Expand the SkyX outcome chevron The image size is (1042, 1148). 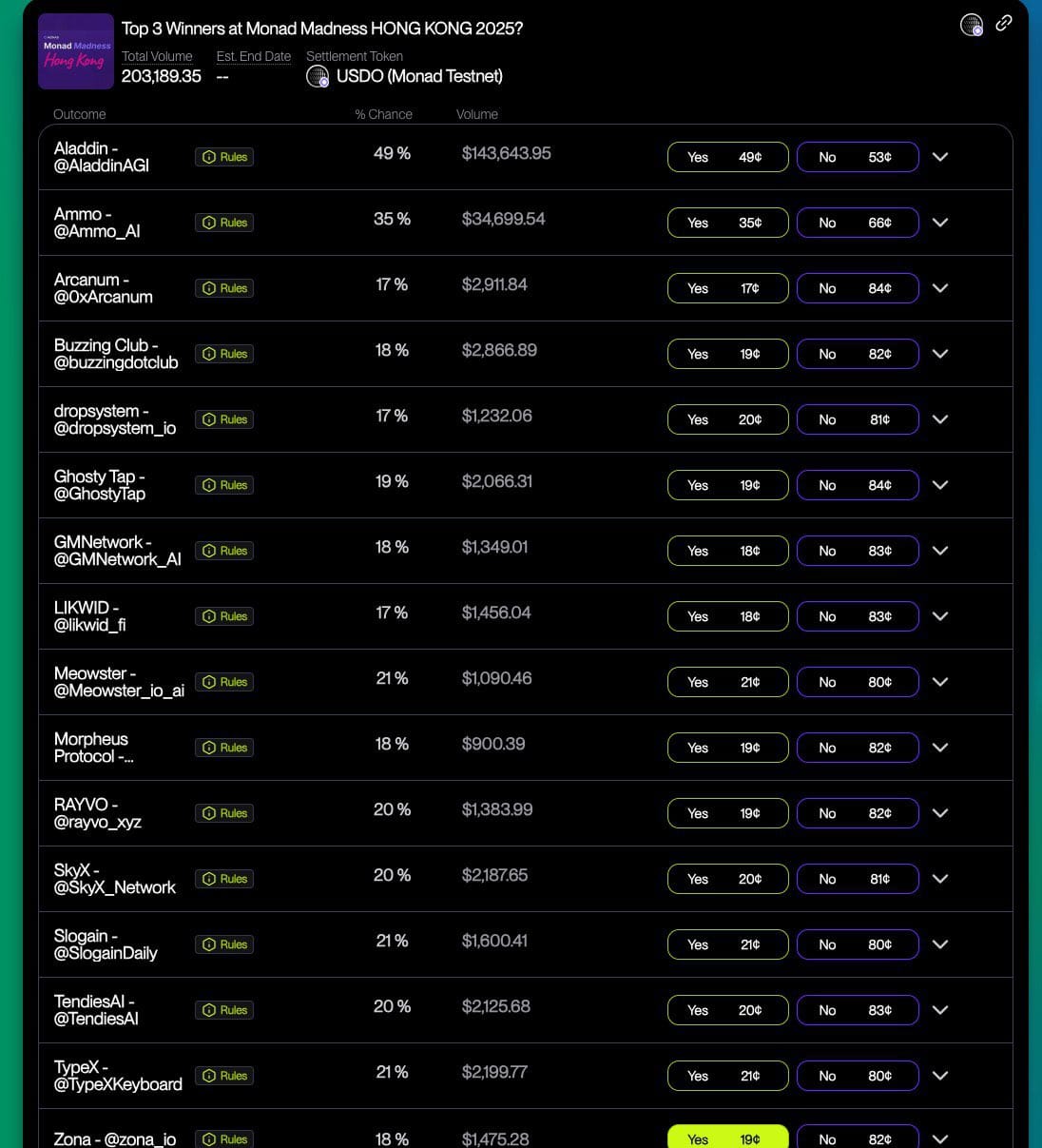click(940, 879)
